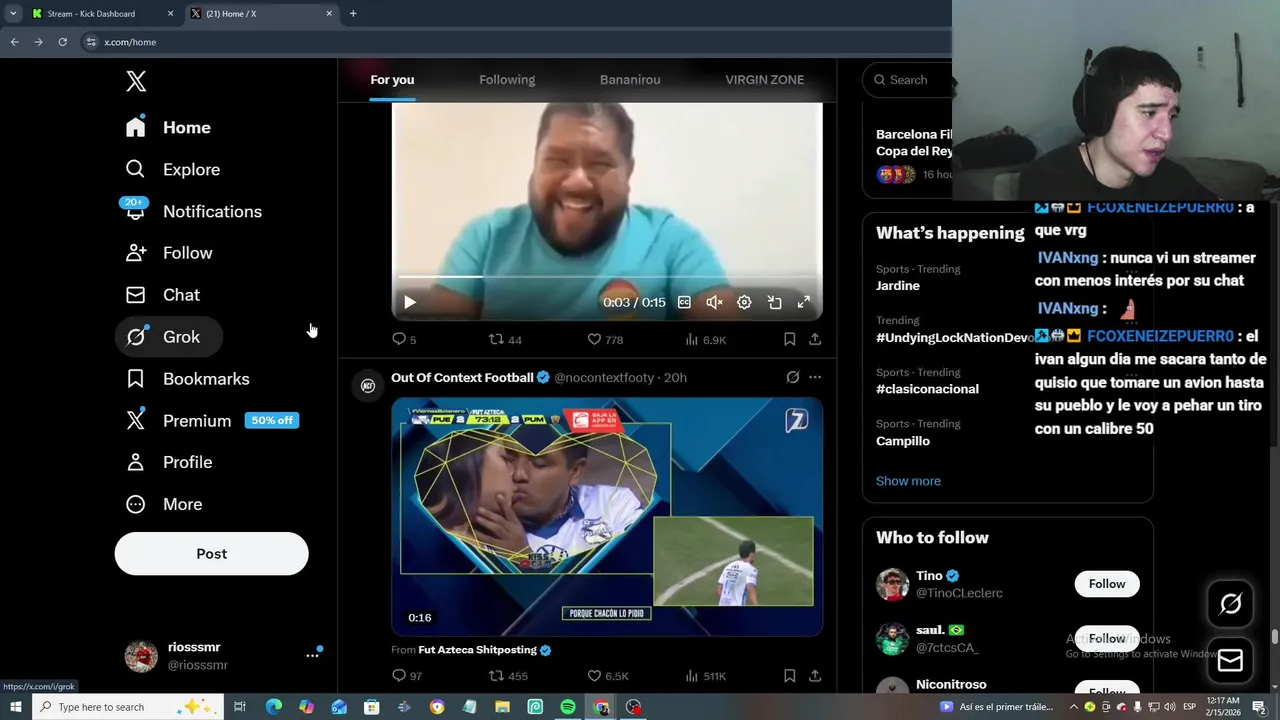Switch to the VIRGIN ZONE tab

coord(764,80)
